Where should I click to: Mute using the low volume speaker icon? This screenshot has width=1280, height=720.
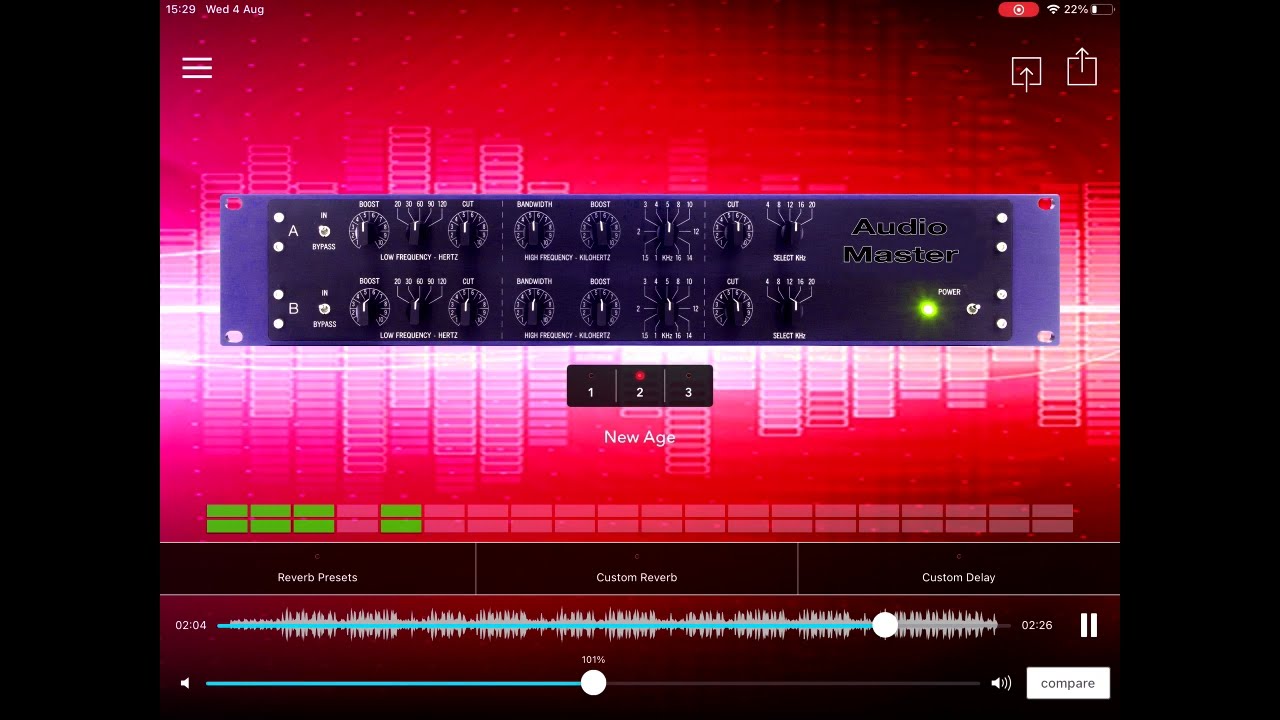pos(185,683)
